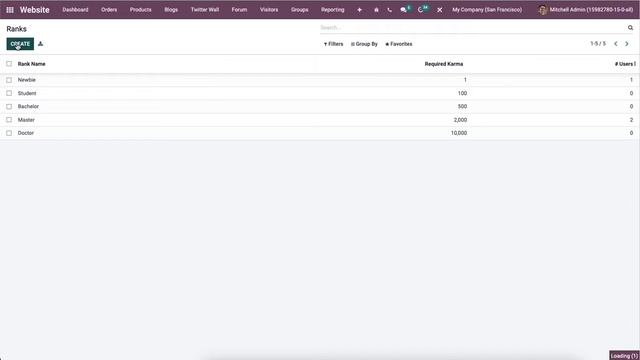
Task: Check the Doctor row checkbox
Action: pos(9,133)
